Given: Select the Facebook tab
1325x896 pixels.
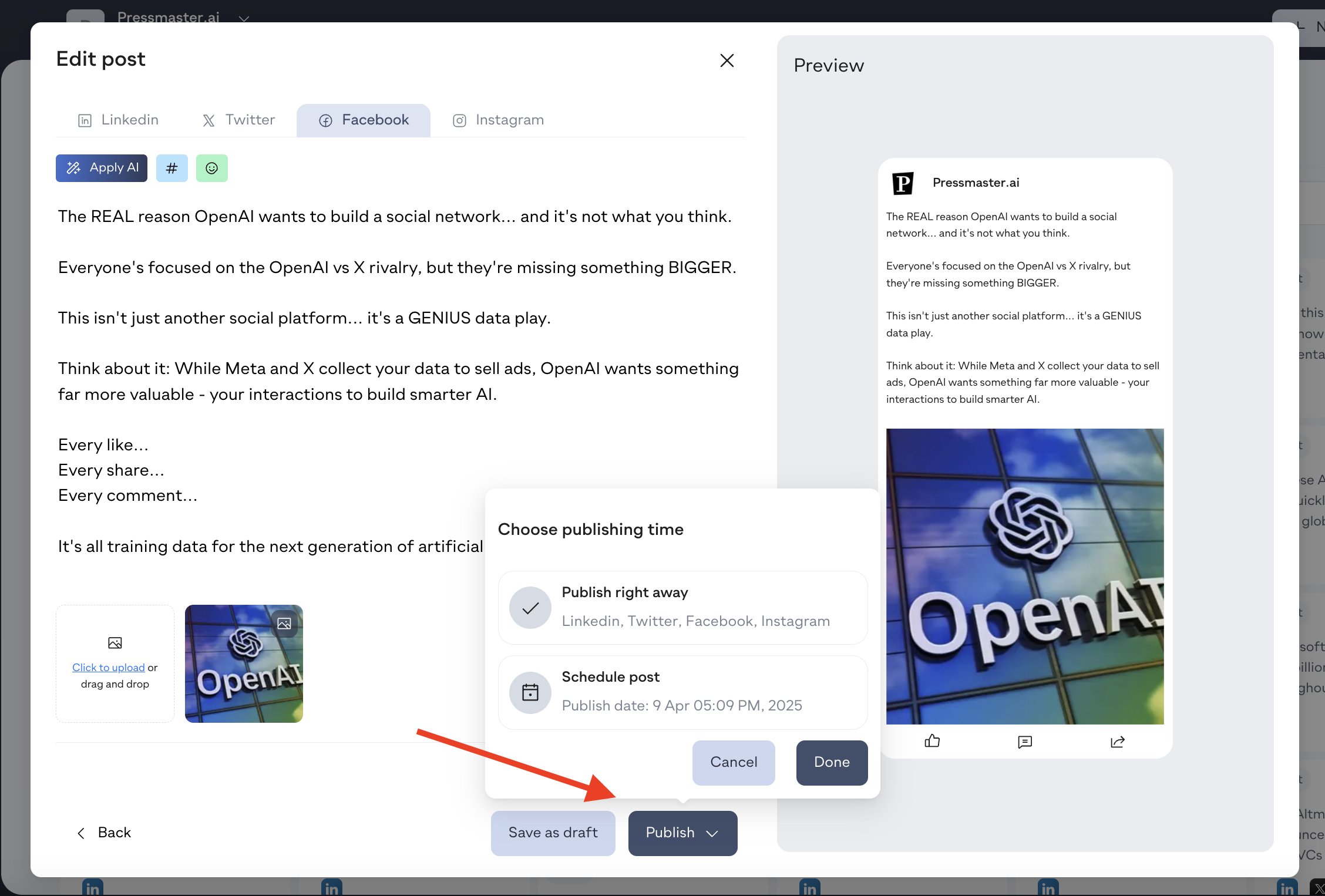Looking at the screenshot, I should coord(364,120).
